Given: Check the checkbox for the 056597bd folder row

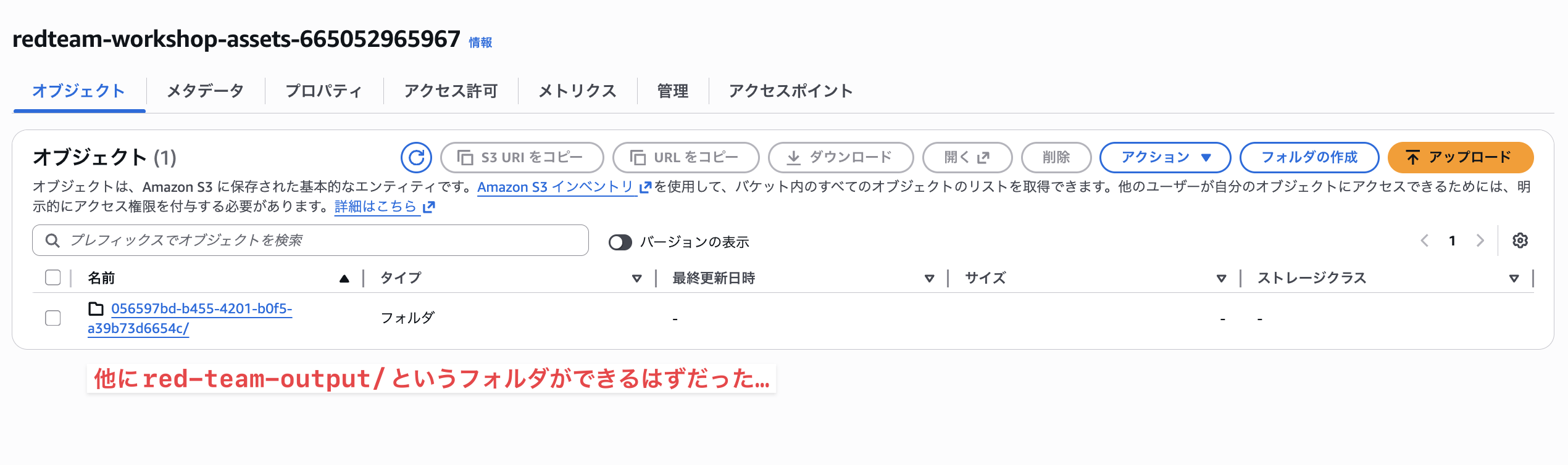Looking at the screenshot, I should click(52, 318).
